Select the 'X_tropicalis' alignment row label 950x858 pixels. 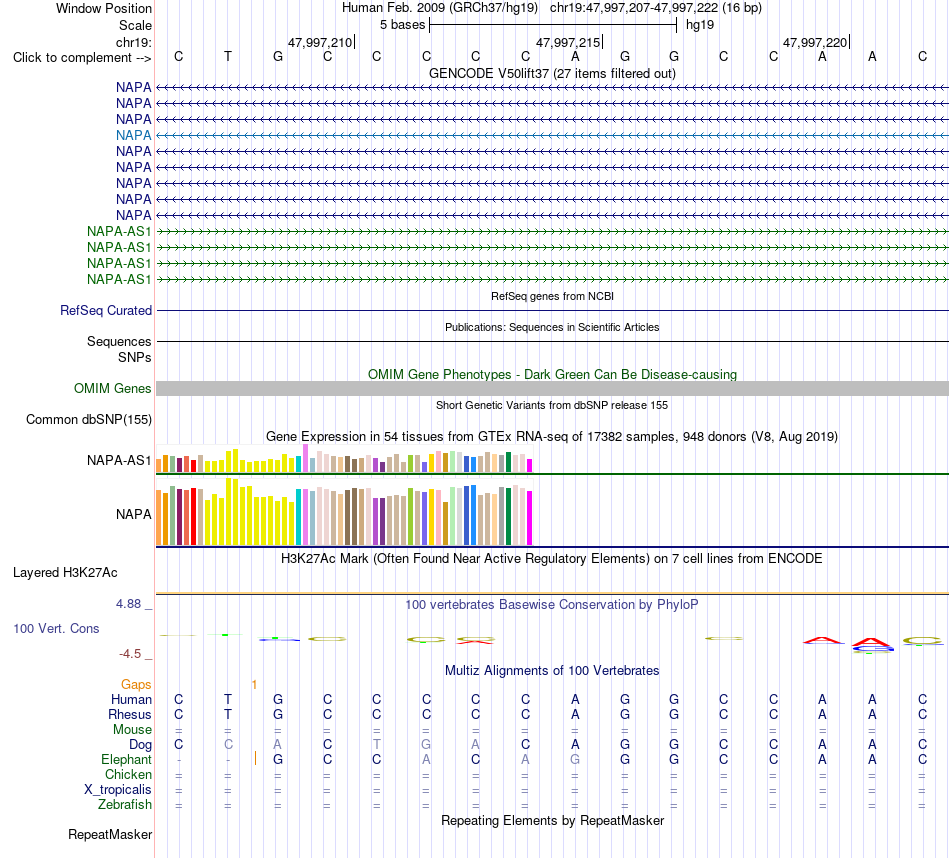118,790
